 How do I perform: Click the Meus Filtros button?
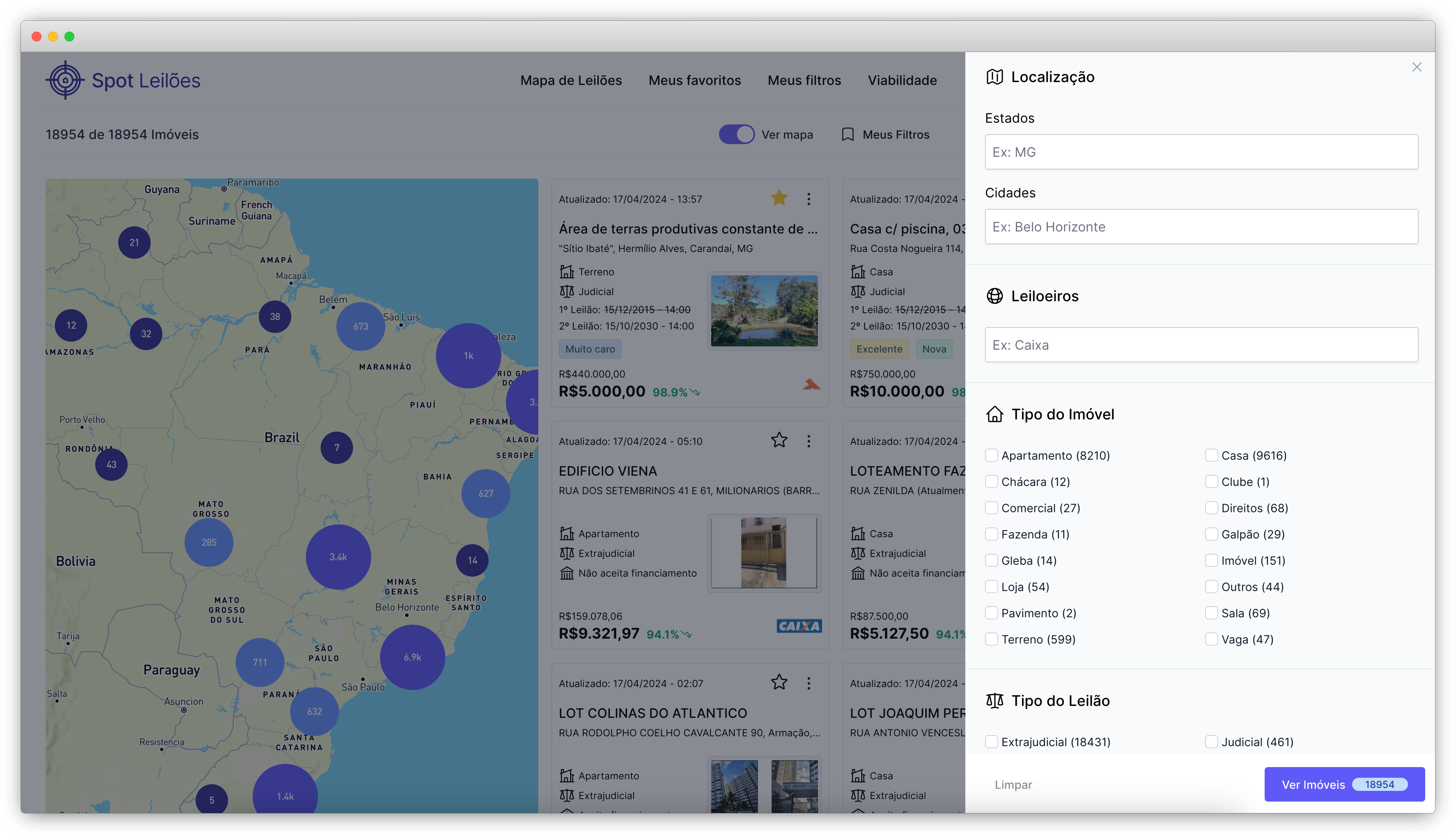(x=885, y=135)
